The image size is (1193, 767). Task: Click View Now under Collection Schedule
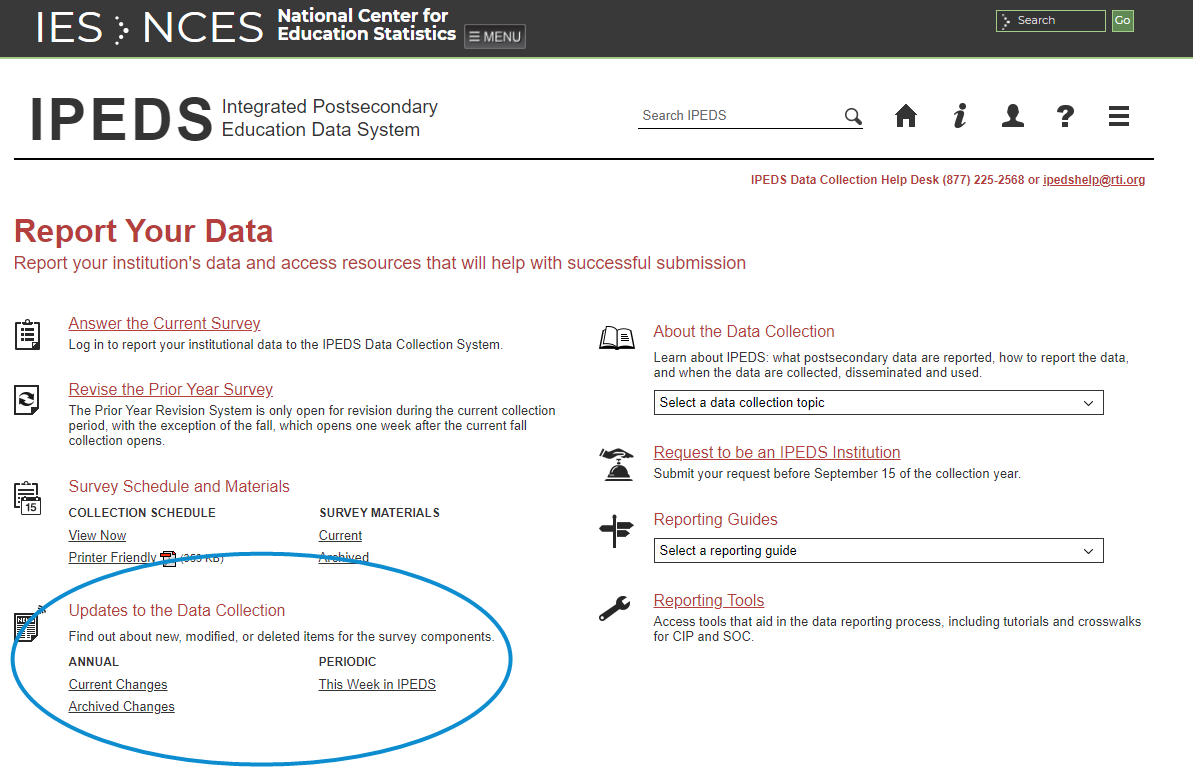coord(97,536)
